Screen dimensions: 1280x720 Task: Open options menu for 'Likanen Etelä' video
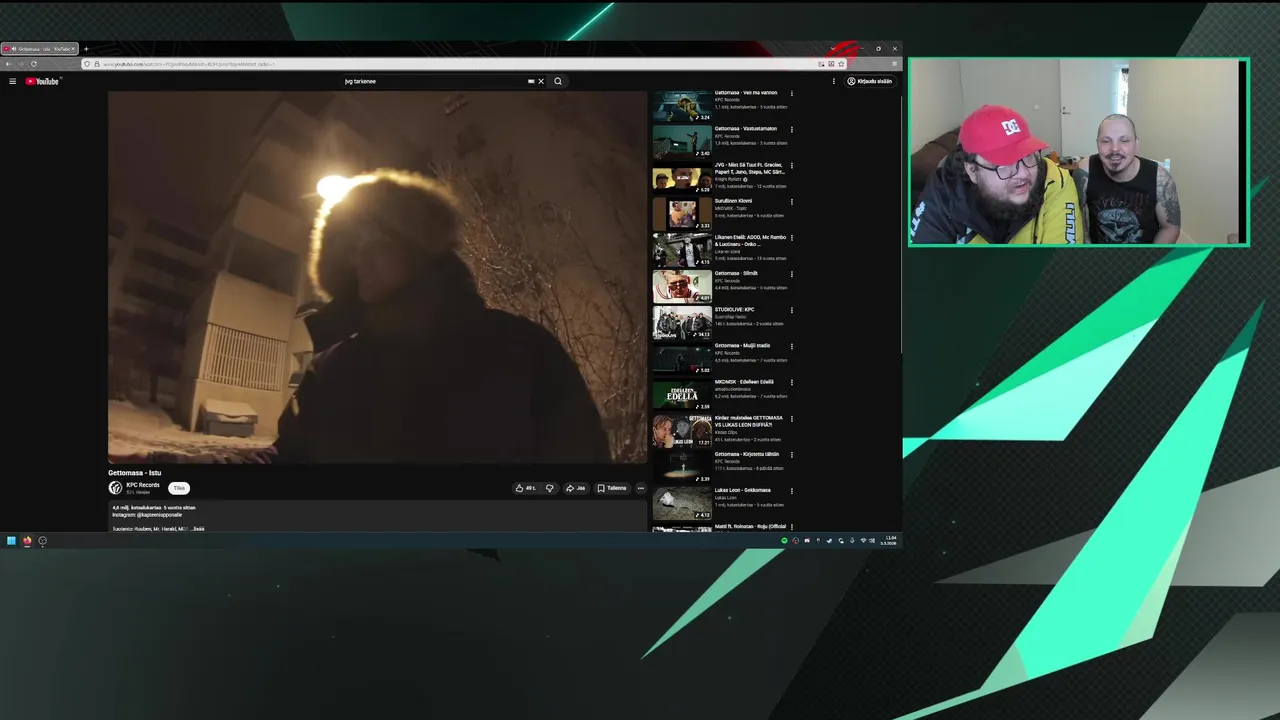792,238
